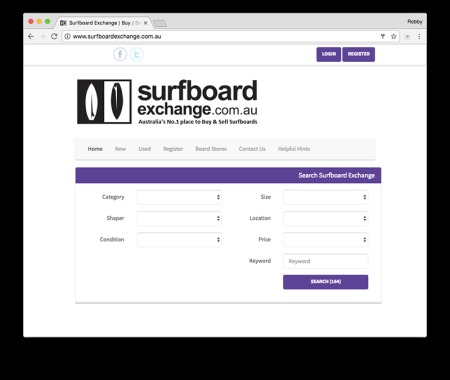The width and height of the screenshot is (450, 380).
Task: Click the filter icon left of the bookmark star
Action: click(383, 36)
